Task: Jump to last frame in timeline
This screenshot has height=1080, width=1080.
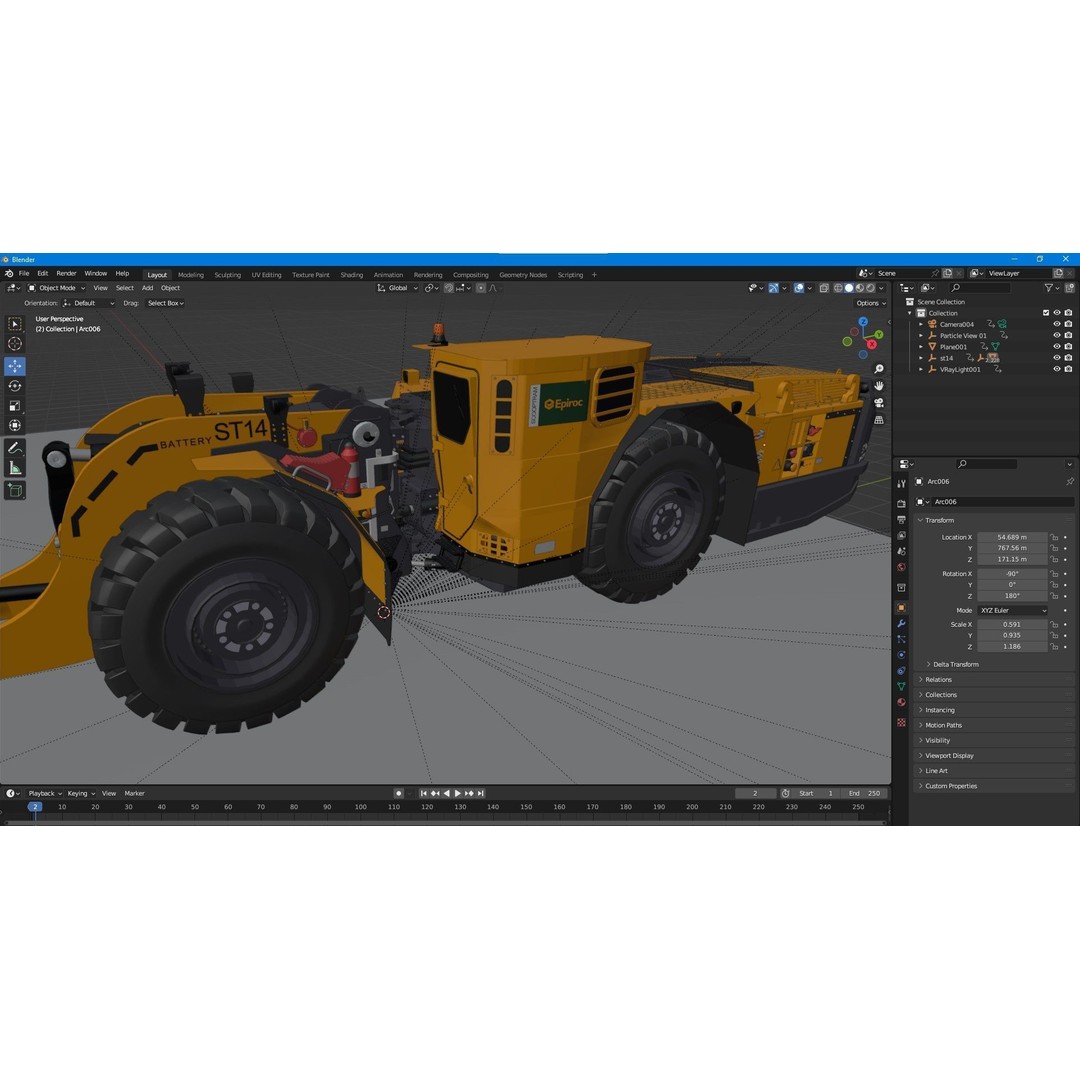Action: click(481, 793)
